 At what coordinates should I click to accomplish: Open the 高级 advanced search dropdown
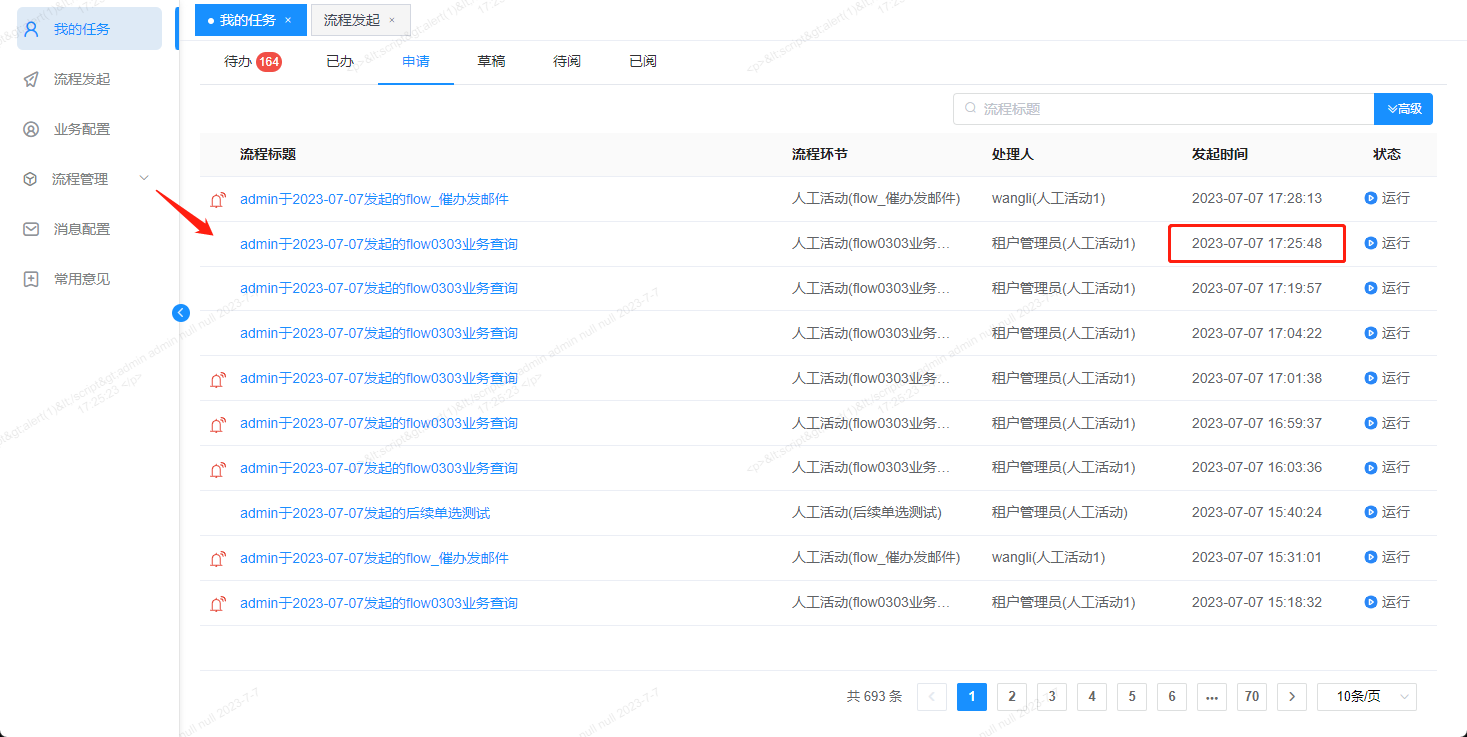tap(1403, 108)
